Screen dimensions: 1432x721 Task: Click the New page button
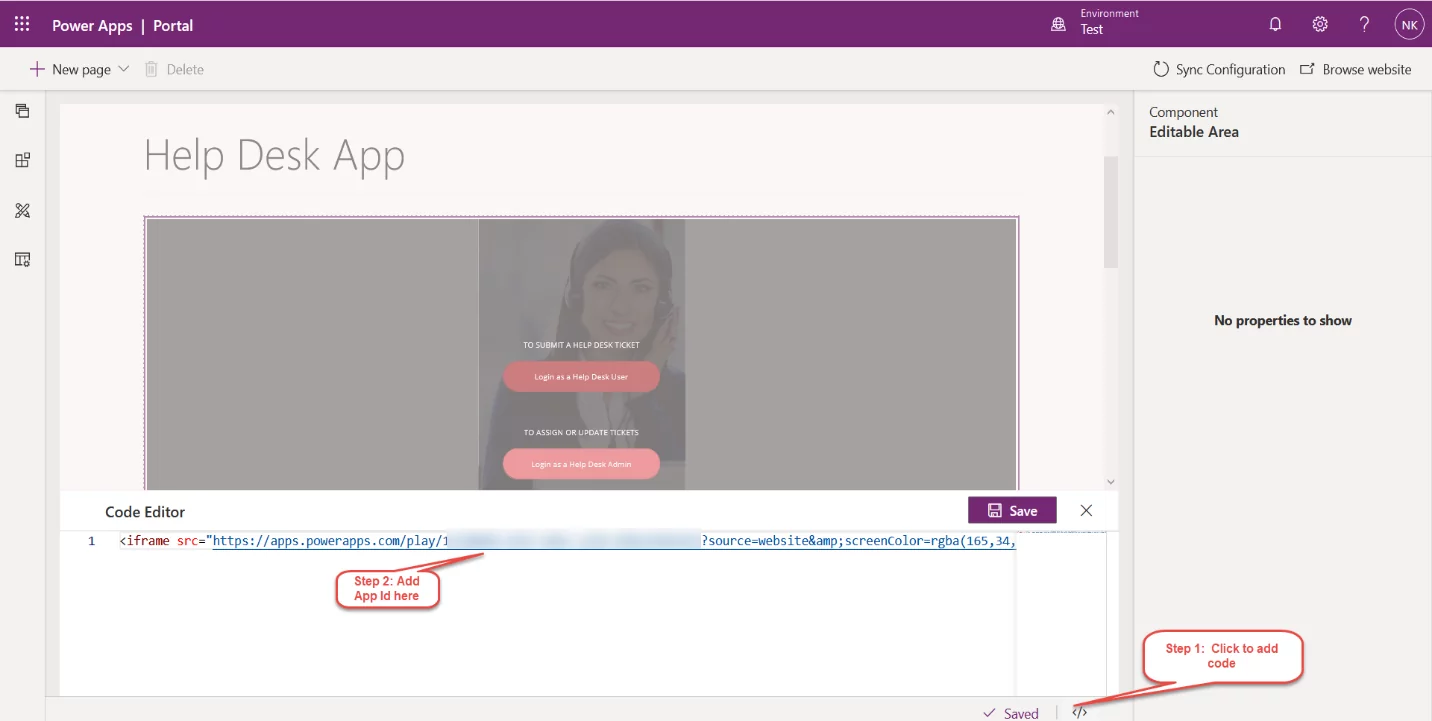point(70,69)
